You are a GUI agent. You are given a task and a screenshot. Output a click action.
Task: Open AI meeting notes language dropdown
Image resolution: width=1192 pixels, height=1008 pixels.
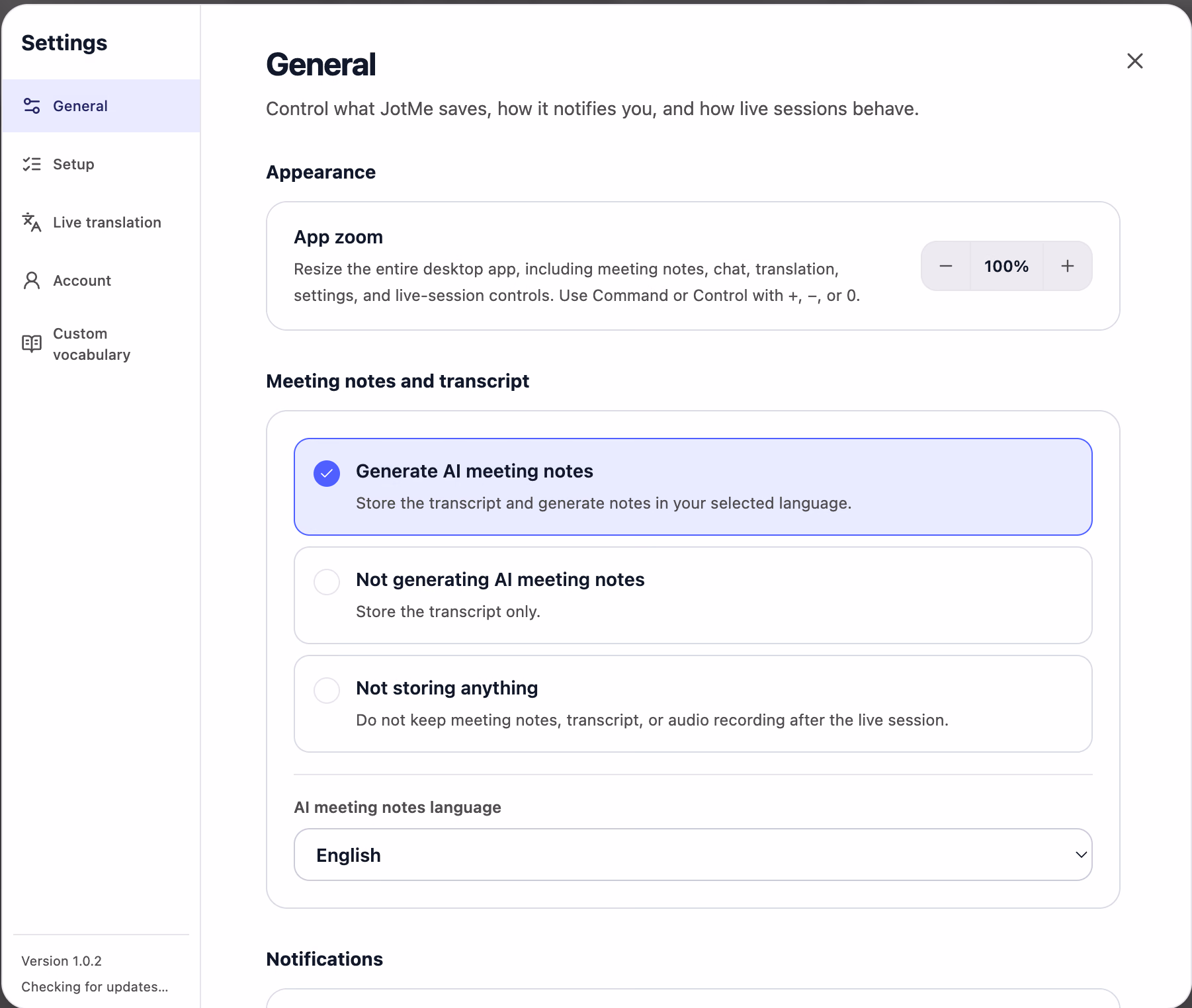click(x=693, y=855)
